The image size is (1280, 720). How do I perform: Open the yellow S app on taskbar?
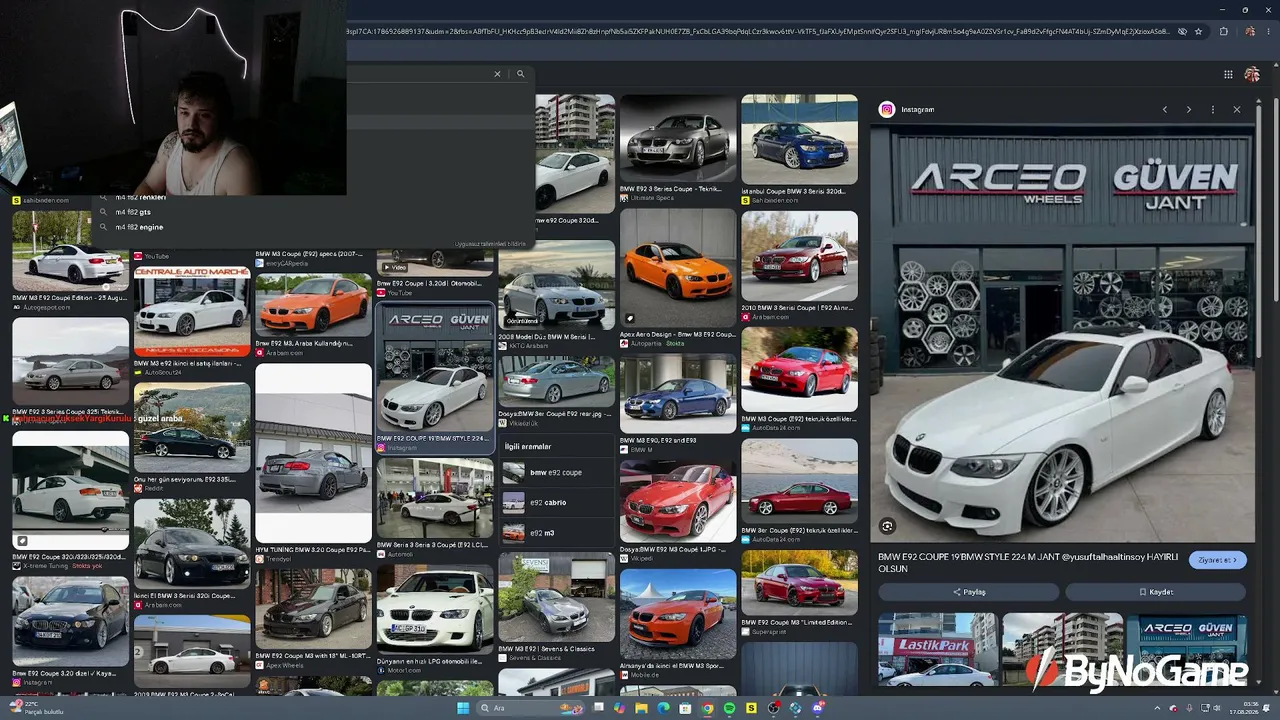[751, 708]
